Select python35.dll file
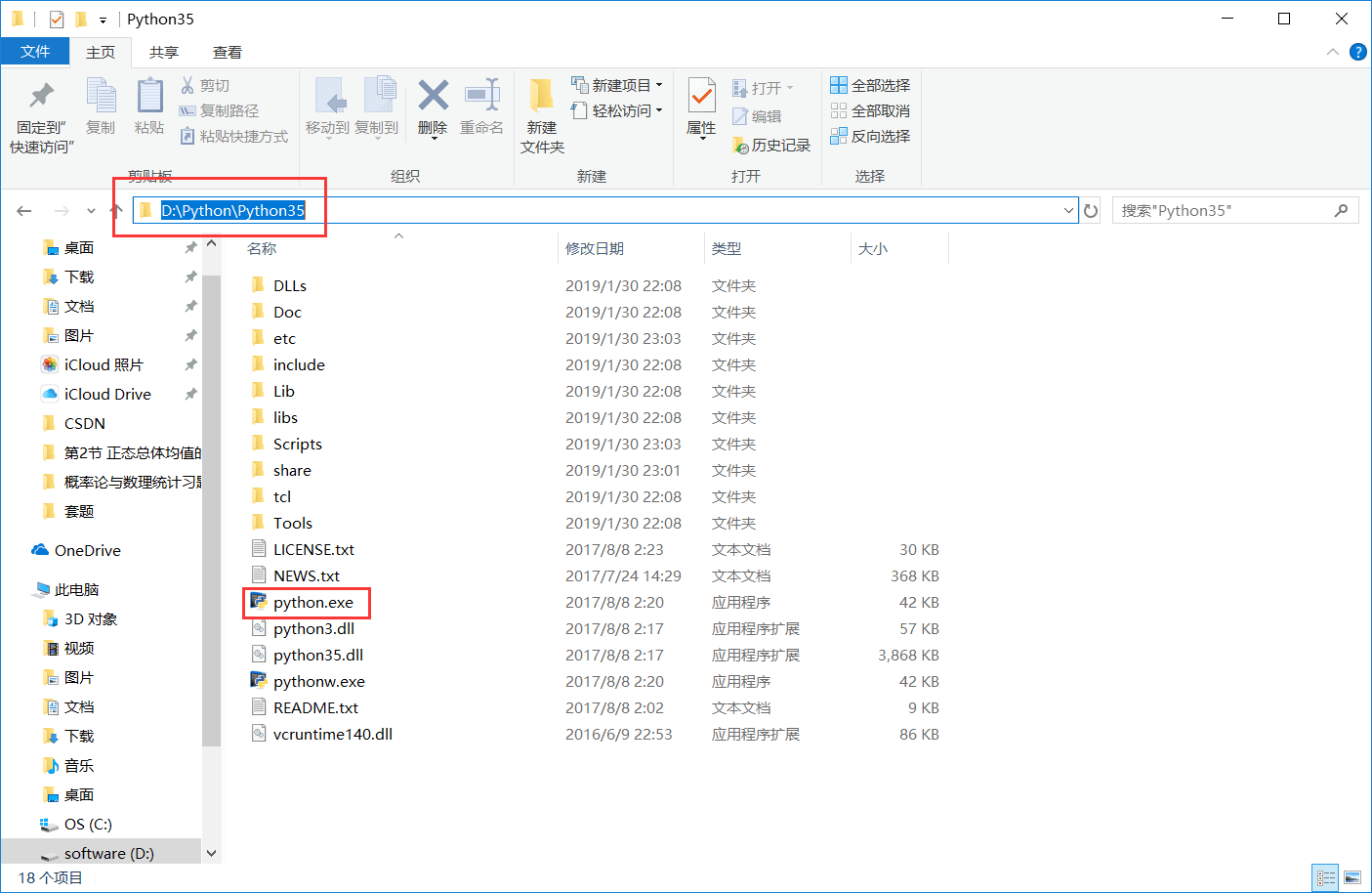This screenshot has width=1372, height=893. [317, 655]
